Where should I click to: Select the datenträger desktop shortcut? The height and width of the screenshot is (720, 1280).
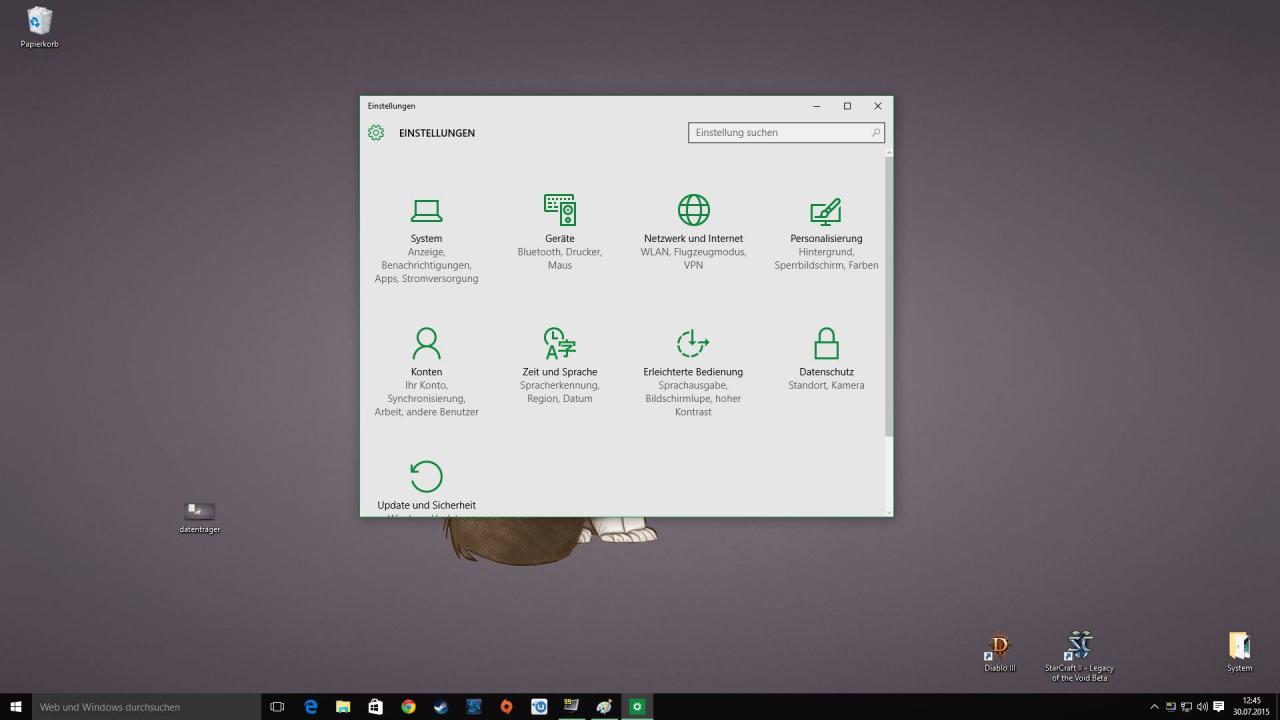tap(200, 516)
